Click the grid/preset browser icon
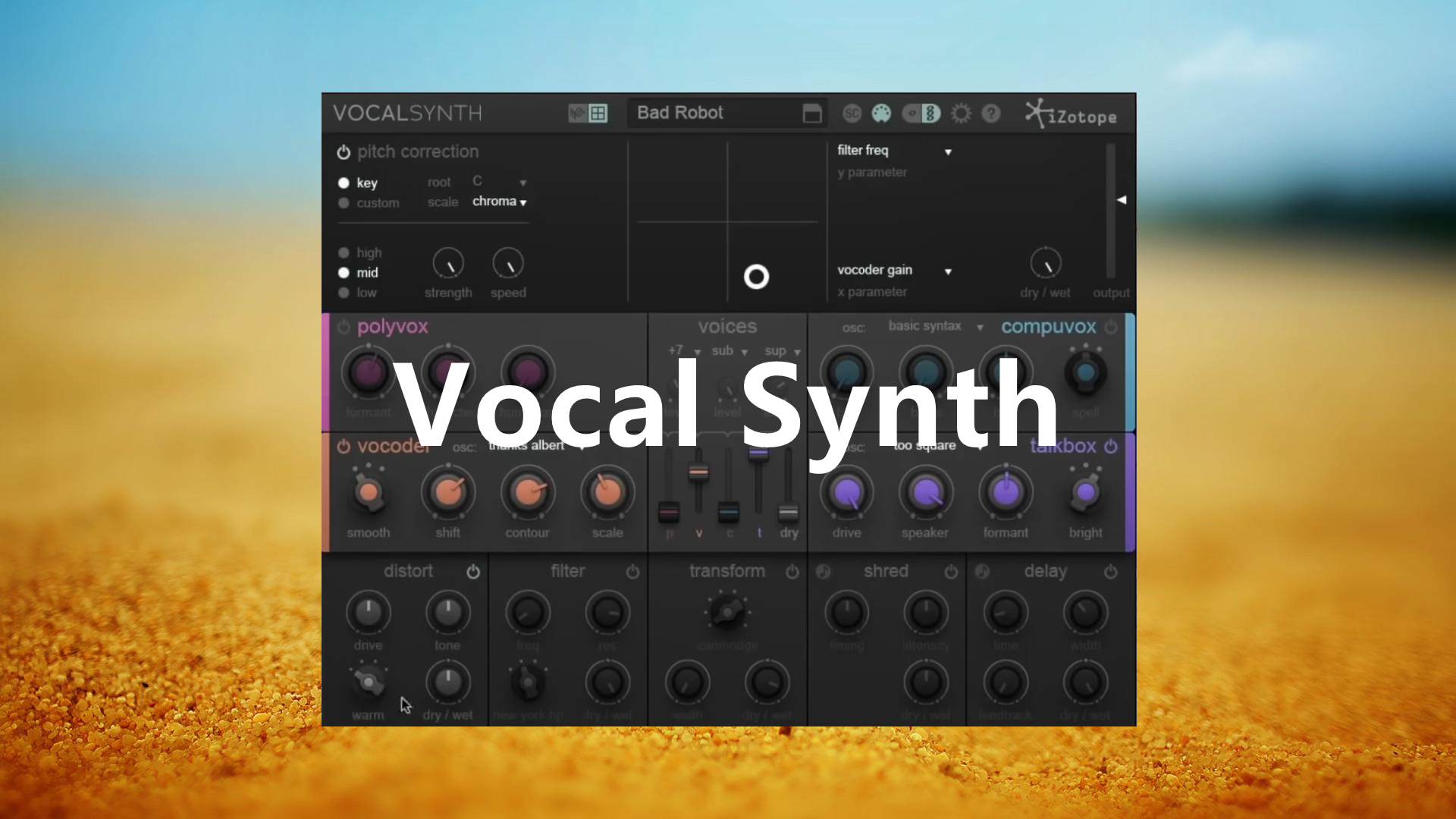Screen dimensions: 1456x819 click(x=597, y=113)
